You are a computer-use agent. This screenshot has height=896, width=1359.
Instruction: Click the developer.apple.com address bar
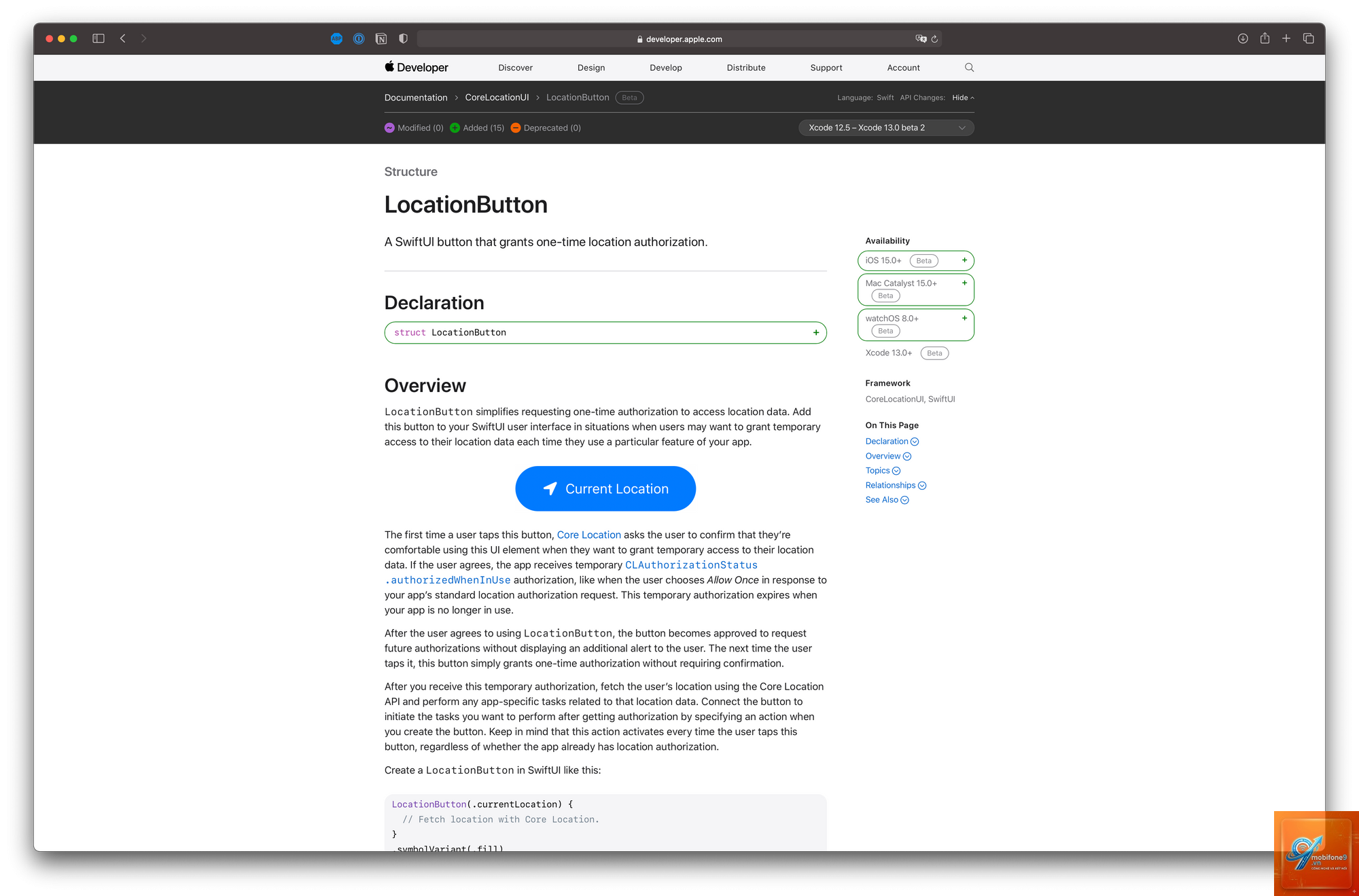[679, 39]
